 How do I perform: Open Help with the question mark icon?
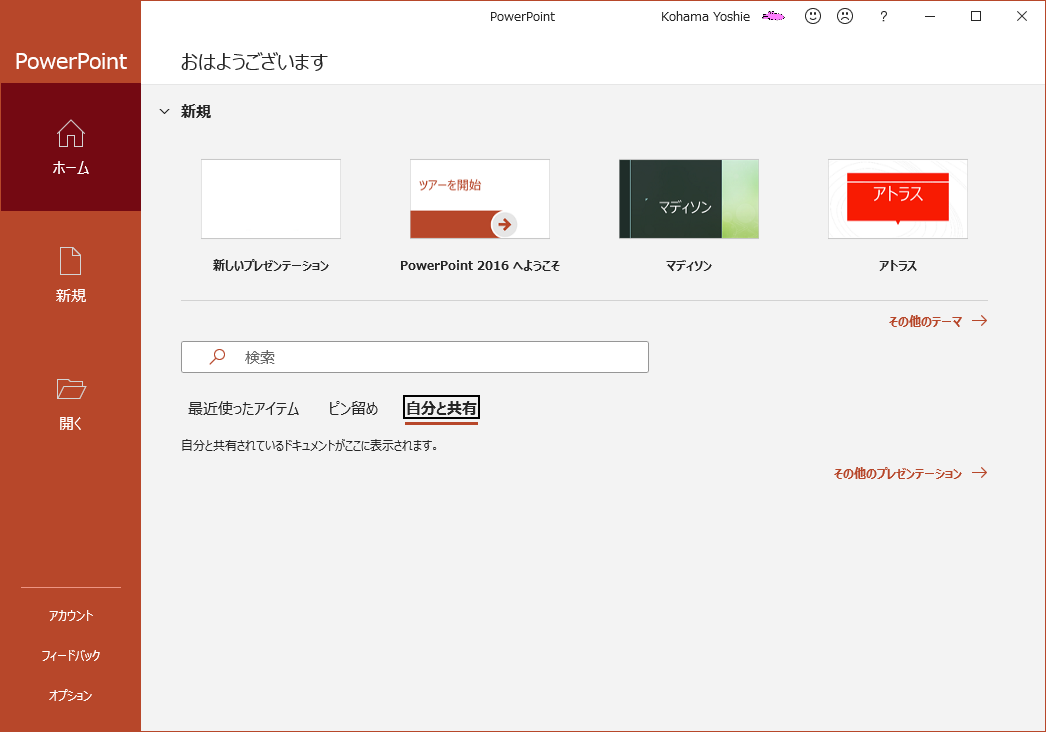[884, 17]
